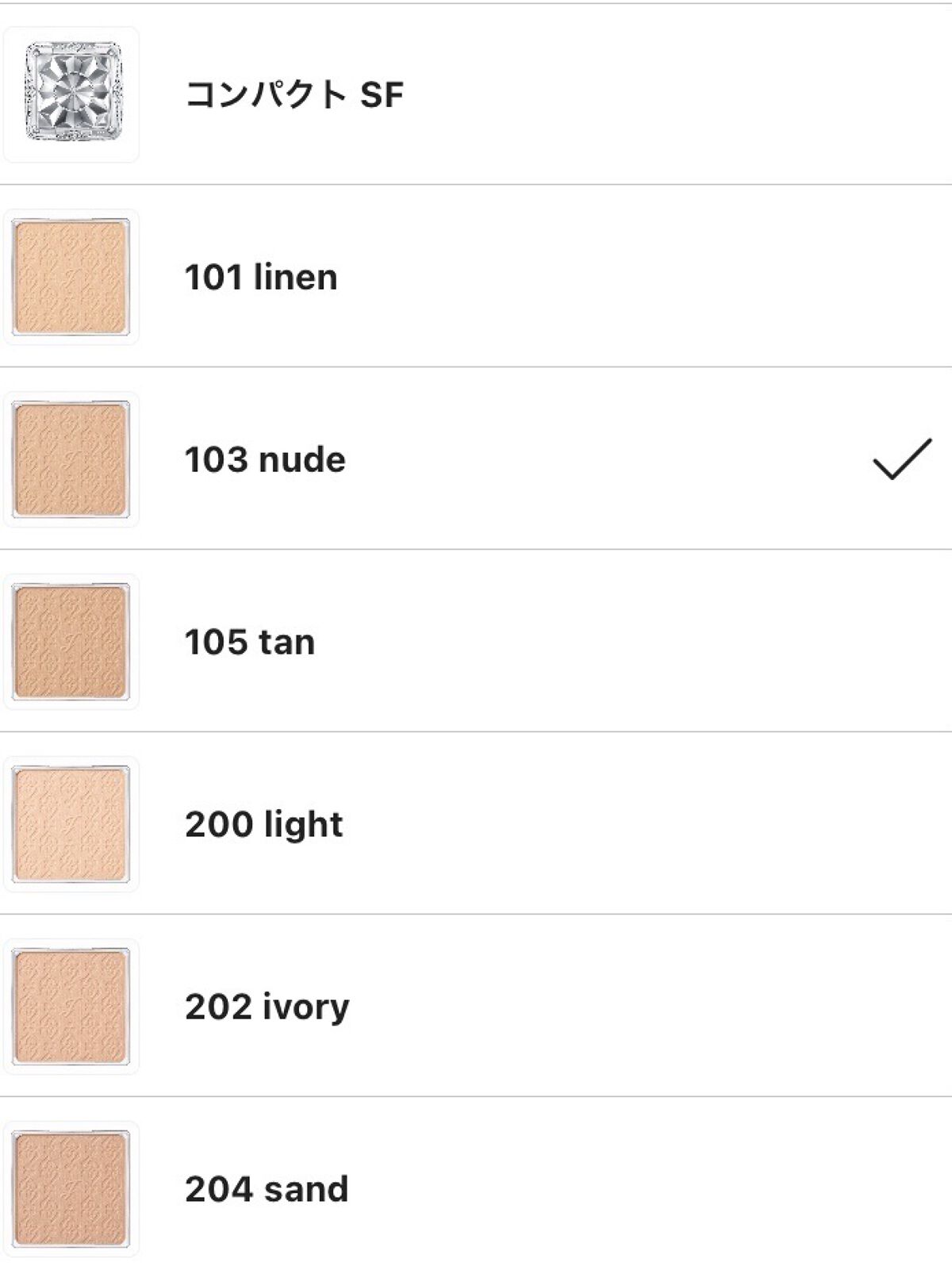
Task: Click the 103 nude swatch thumbnail
Action: coord(71,459)
